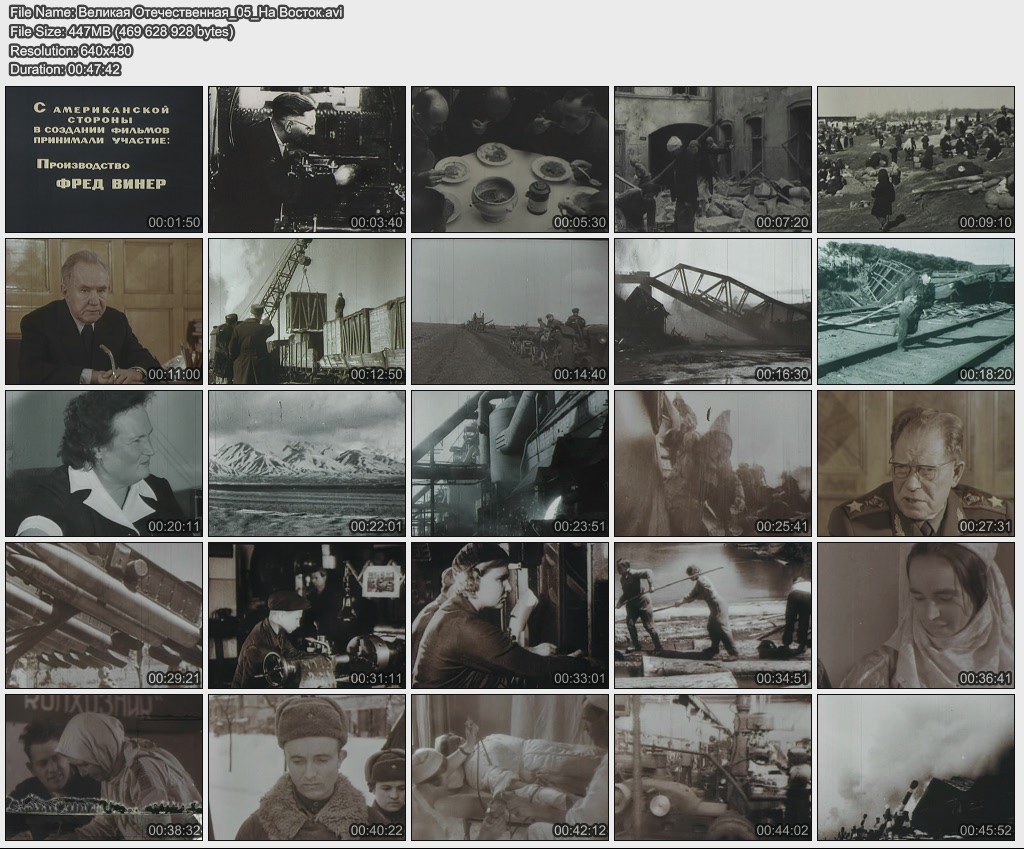Click the rubble-clearing thumbnail at 00:07:20
1024x849 pixels.
tap(713, 159)
